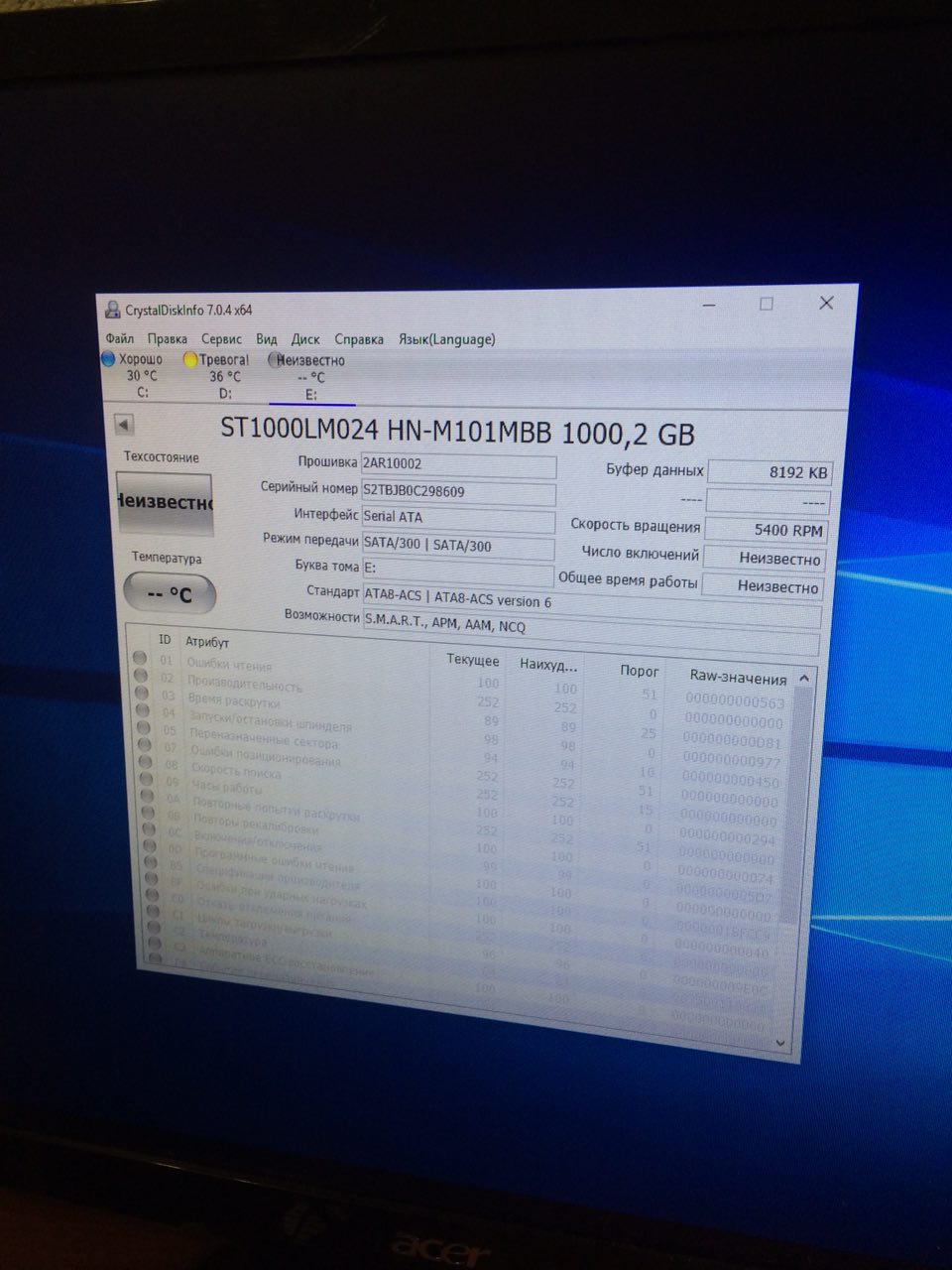This screenshot has width=952, height=1270.
Task: Click the attribute list scroll down arrow
Action: [780, 1043]
